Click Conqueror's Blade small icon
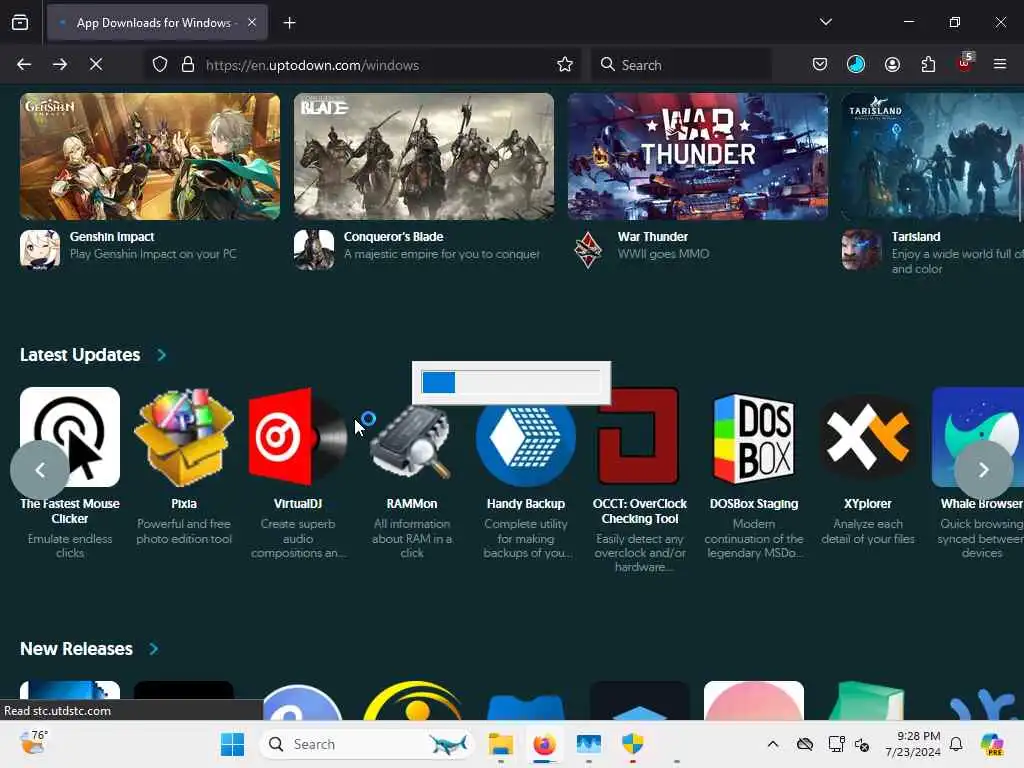 click(314, 249)
